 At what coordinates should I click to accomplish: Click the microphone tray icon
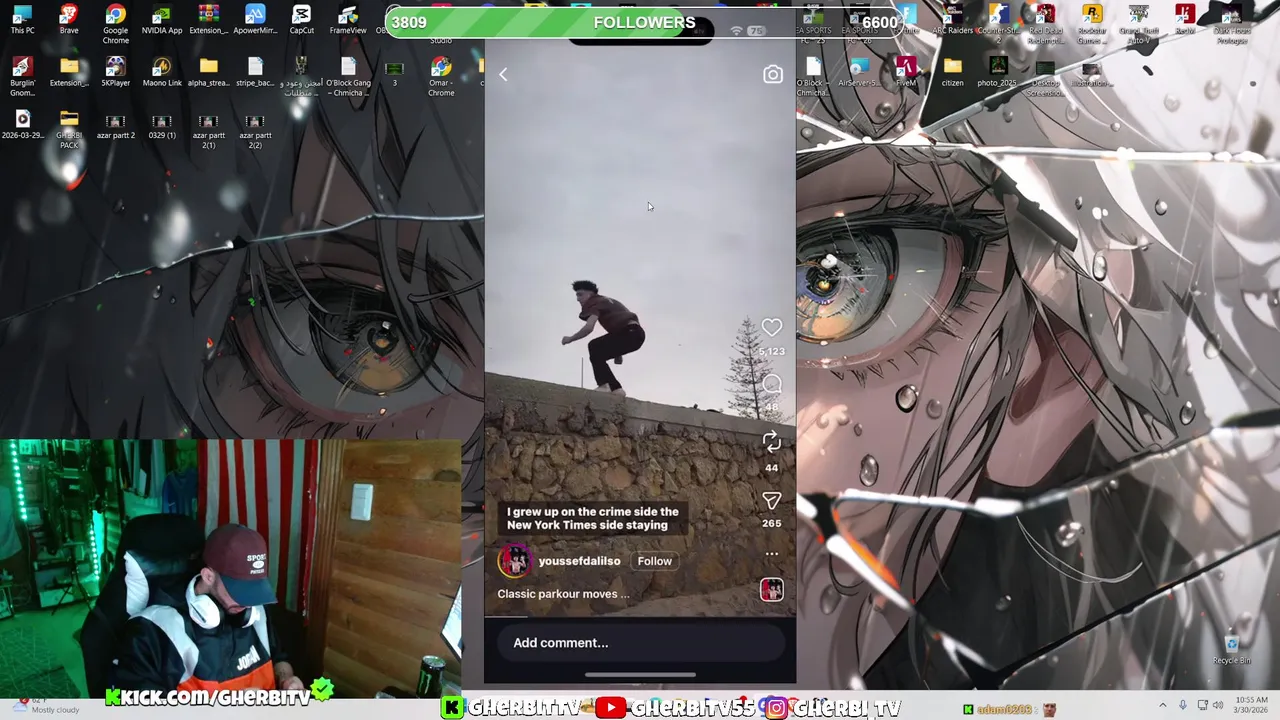coord(1182,705)
